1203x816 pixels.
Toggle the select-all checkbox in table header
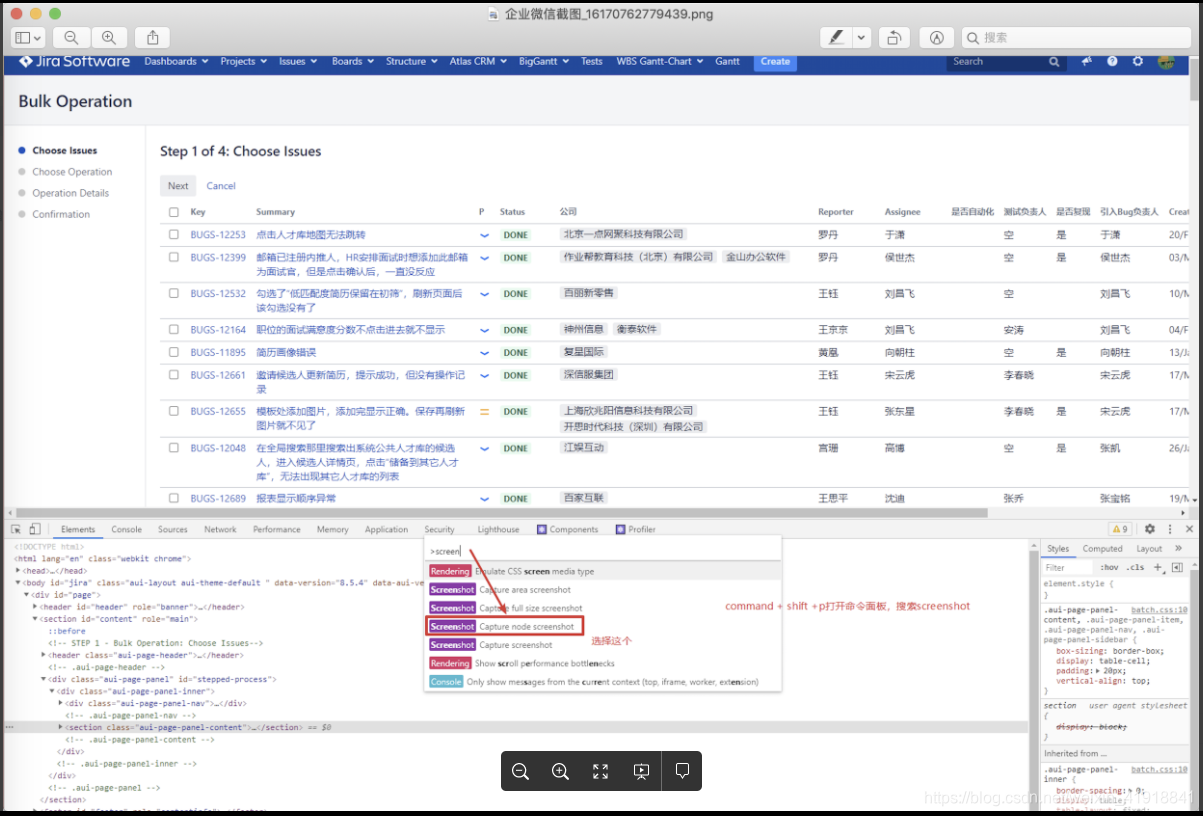click(x=174, y=212)
